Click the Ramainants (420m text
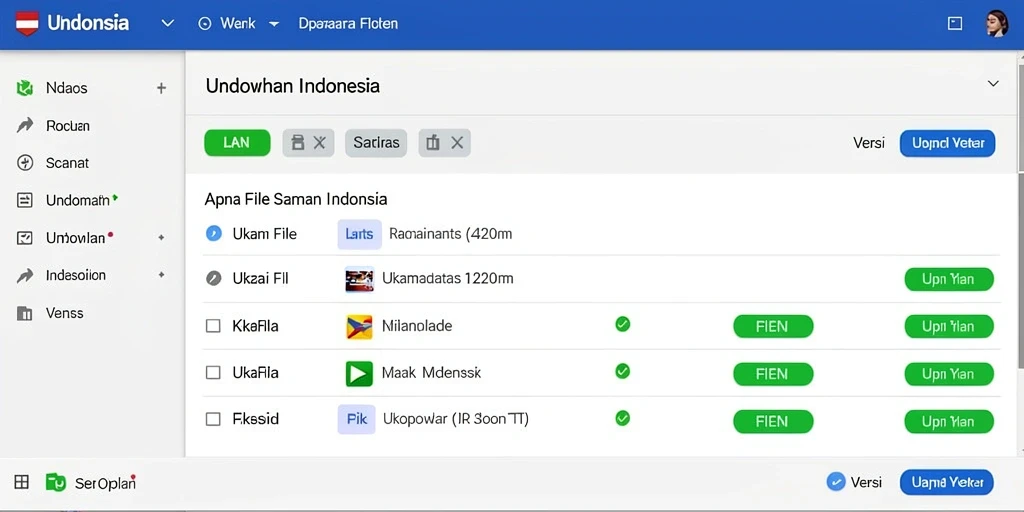This screenshot has height=512, width=1024. (x=451, y=234)
